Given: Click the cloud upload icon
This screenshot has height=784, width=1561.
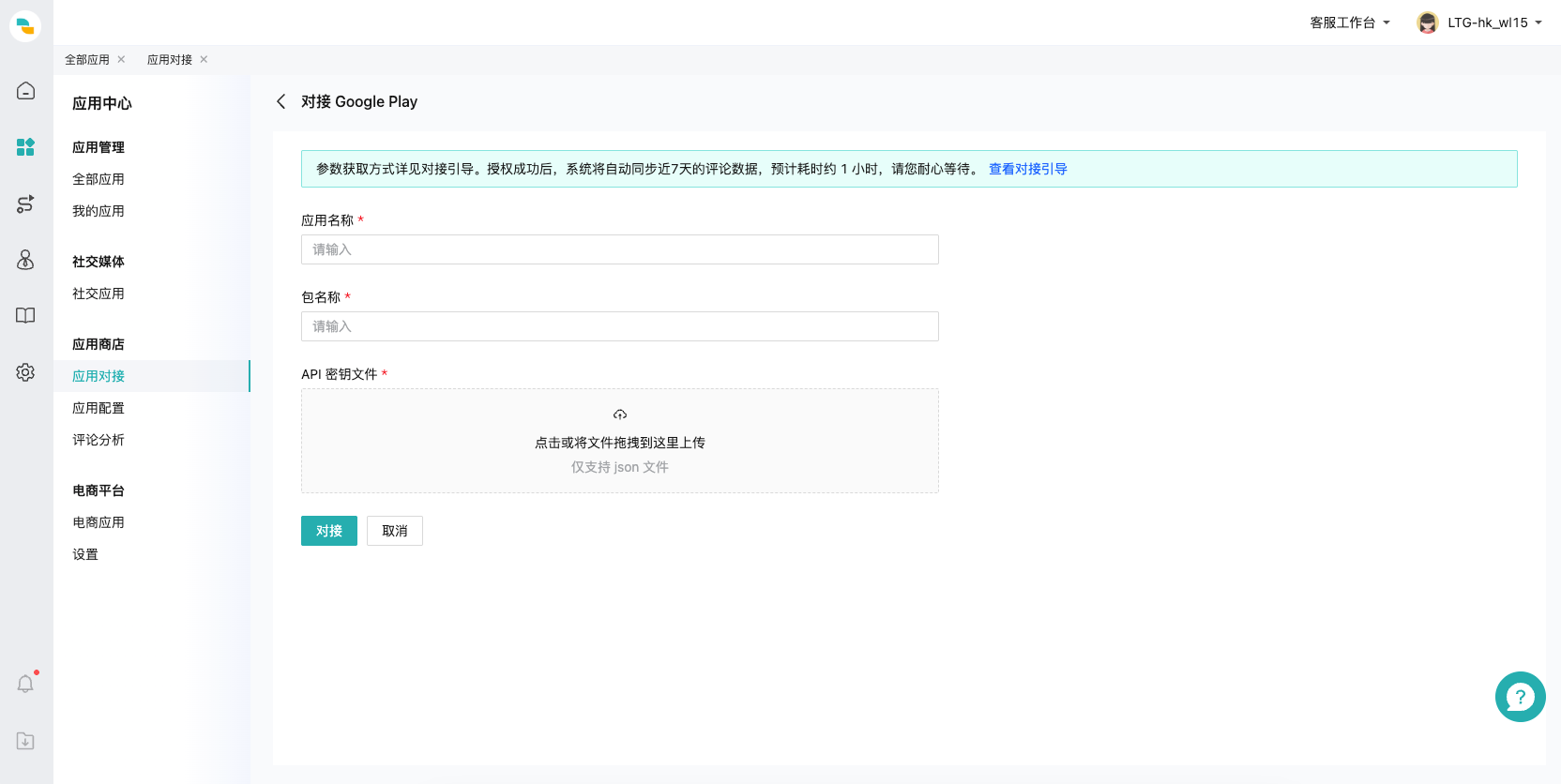Looking at the screenshot, I should tap(620, 415).
